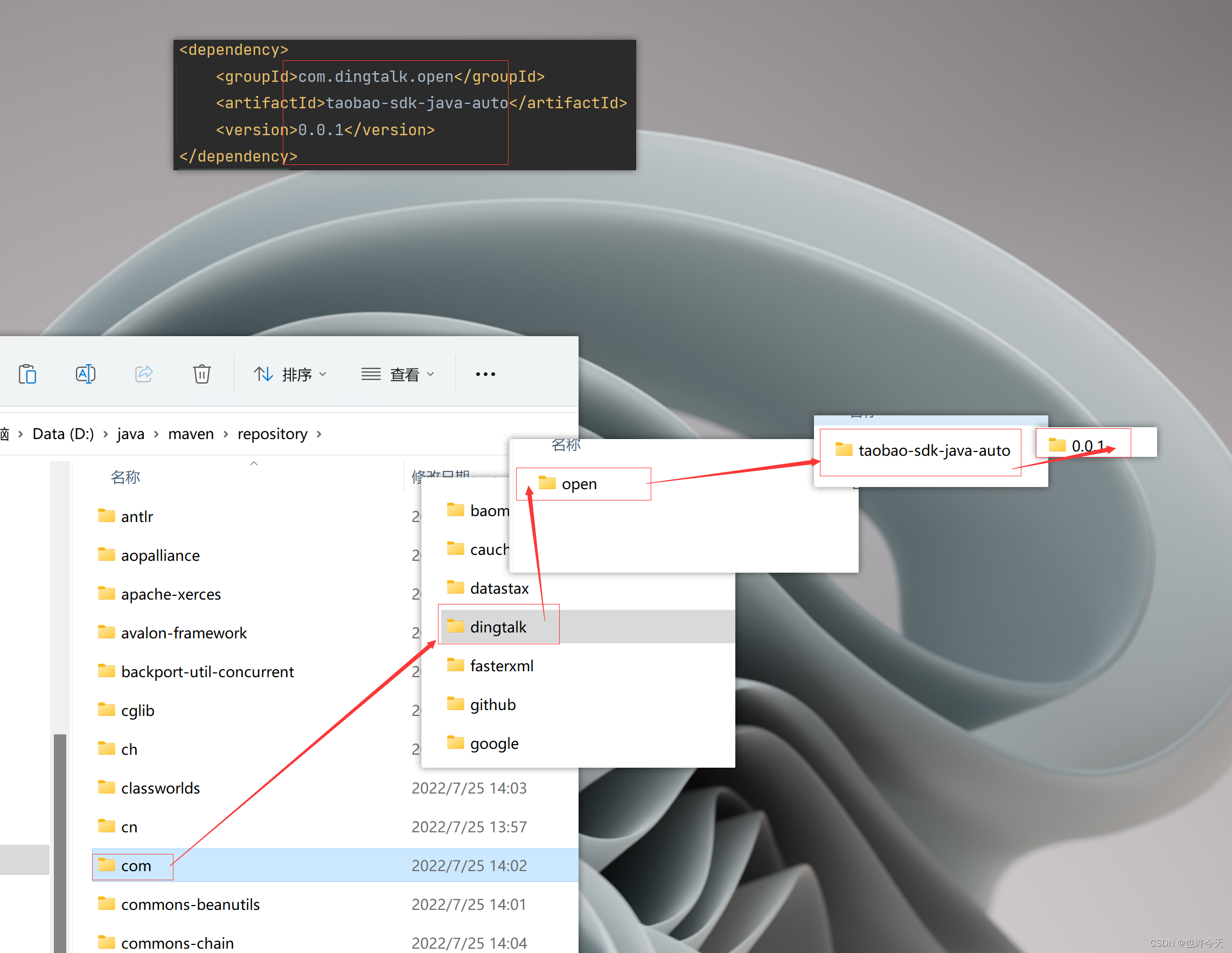
Task: Click the antlr folder icon
Action: [106, 516]
